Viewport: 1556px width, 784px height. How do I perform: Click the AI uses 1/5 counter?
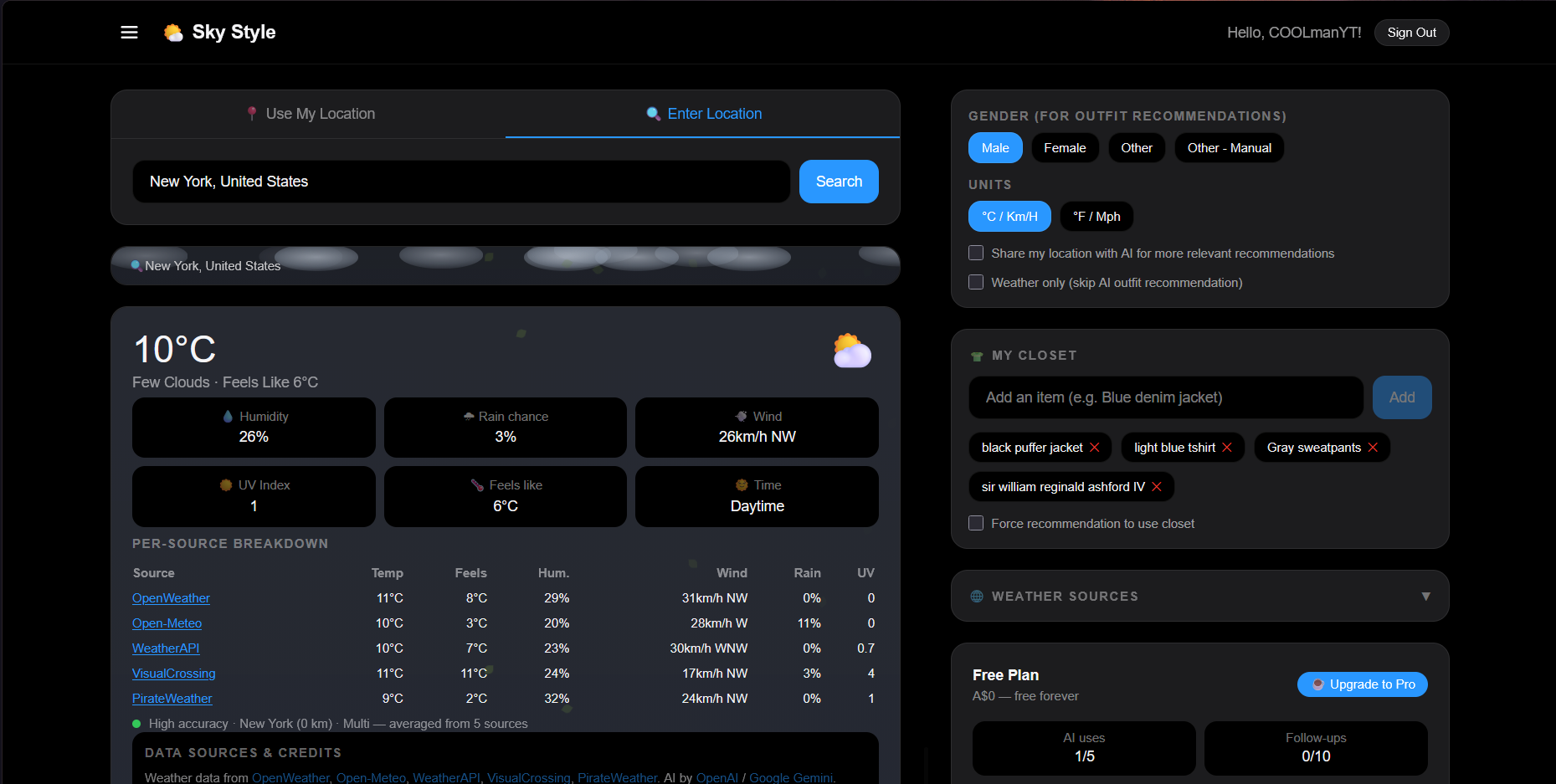coord(1084,748)
